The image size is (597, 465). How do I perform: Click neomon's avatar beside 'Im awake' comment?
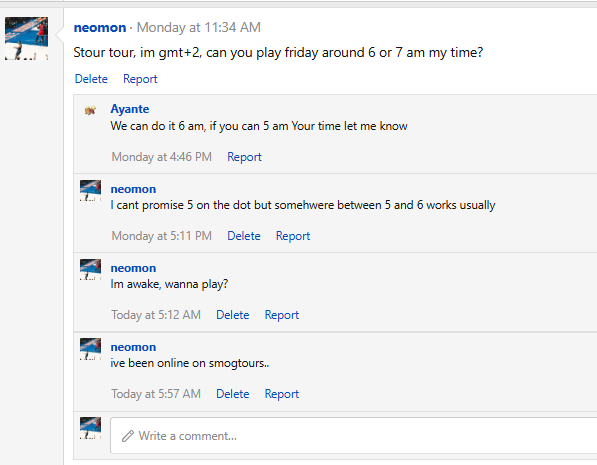click(x=90, y=270)
